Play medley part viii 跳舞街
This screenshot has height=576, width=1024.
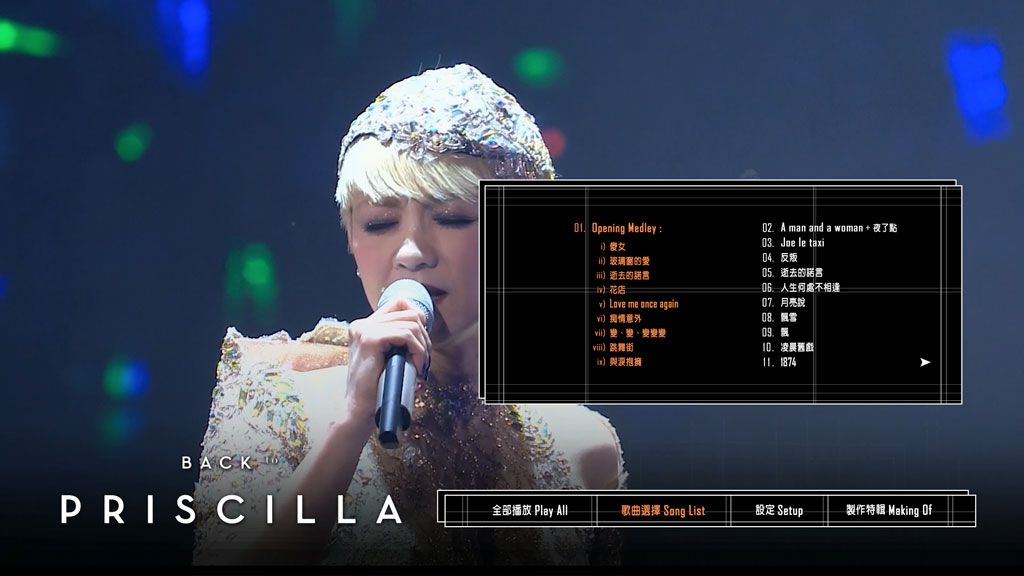pyautogui.click(x=613, y=347)
